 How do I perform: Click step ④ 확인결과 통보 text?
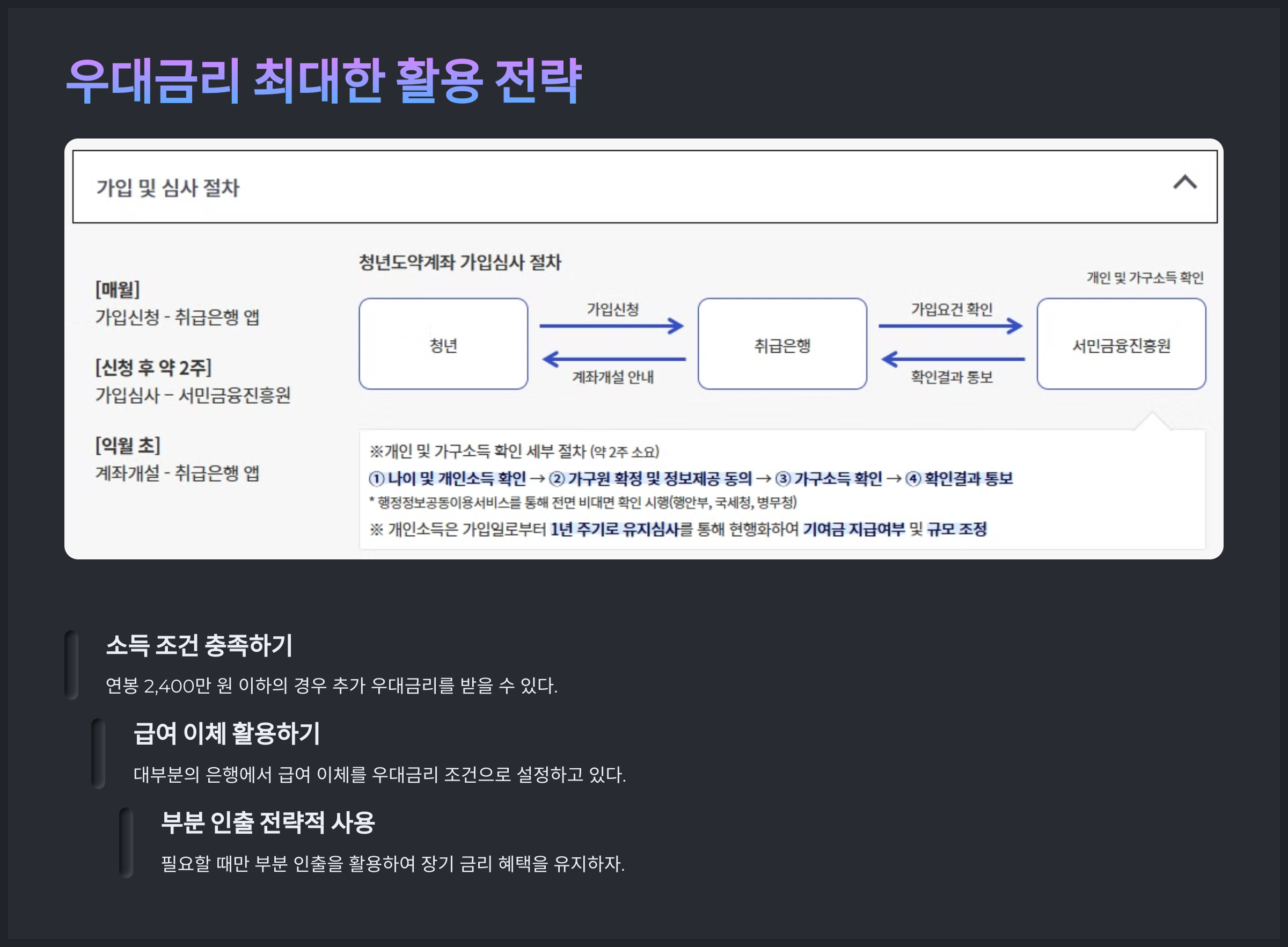pos(959,478)
